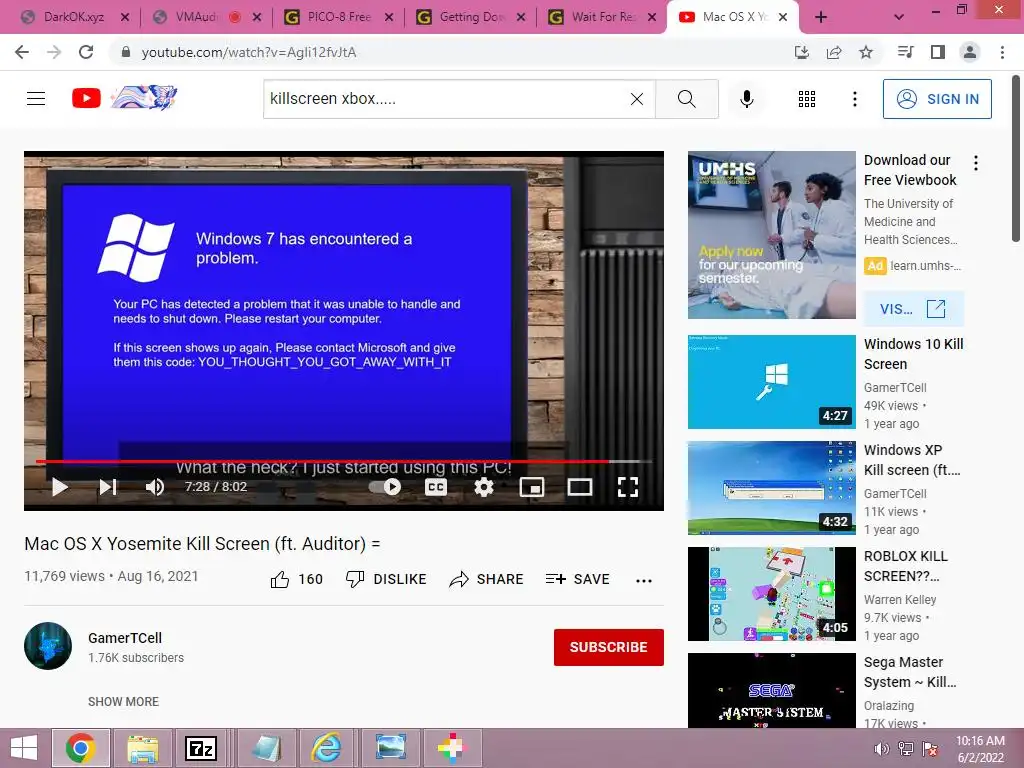Screen dimensions: 1024x768
Task: Click the SHARE button
Action: click(x=487, y=579)
